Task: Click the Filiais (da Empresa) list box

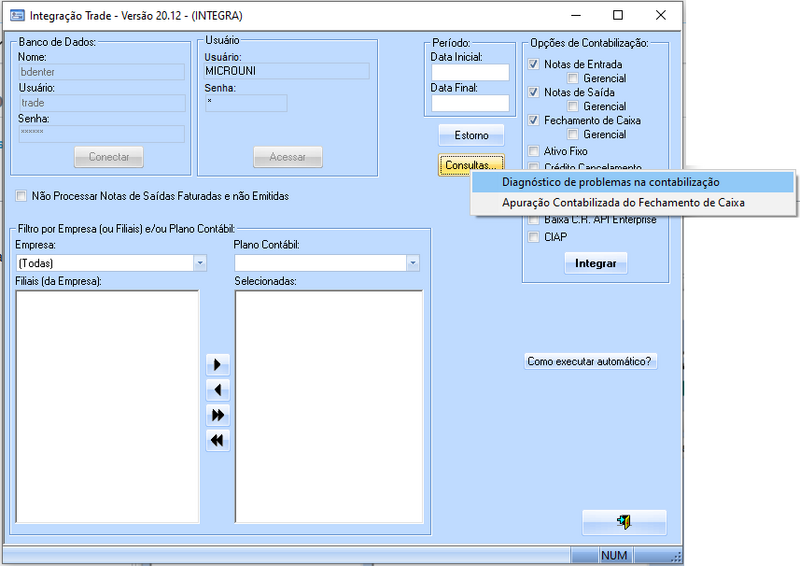Action: pyautogui.click(x=107, y=407)
